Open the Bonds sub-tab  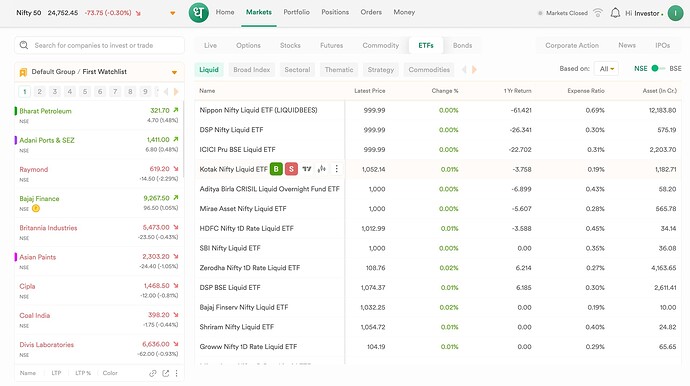pyautogui.click(x=462, y=45)
